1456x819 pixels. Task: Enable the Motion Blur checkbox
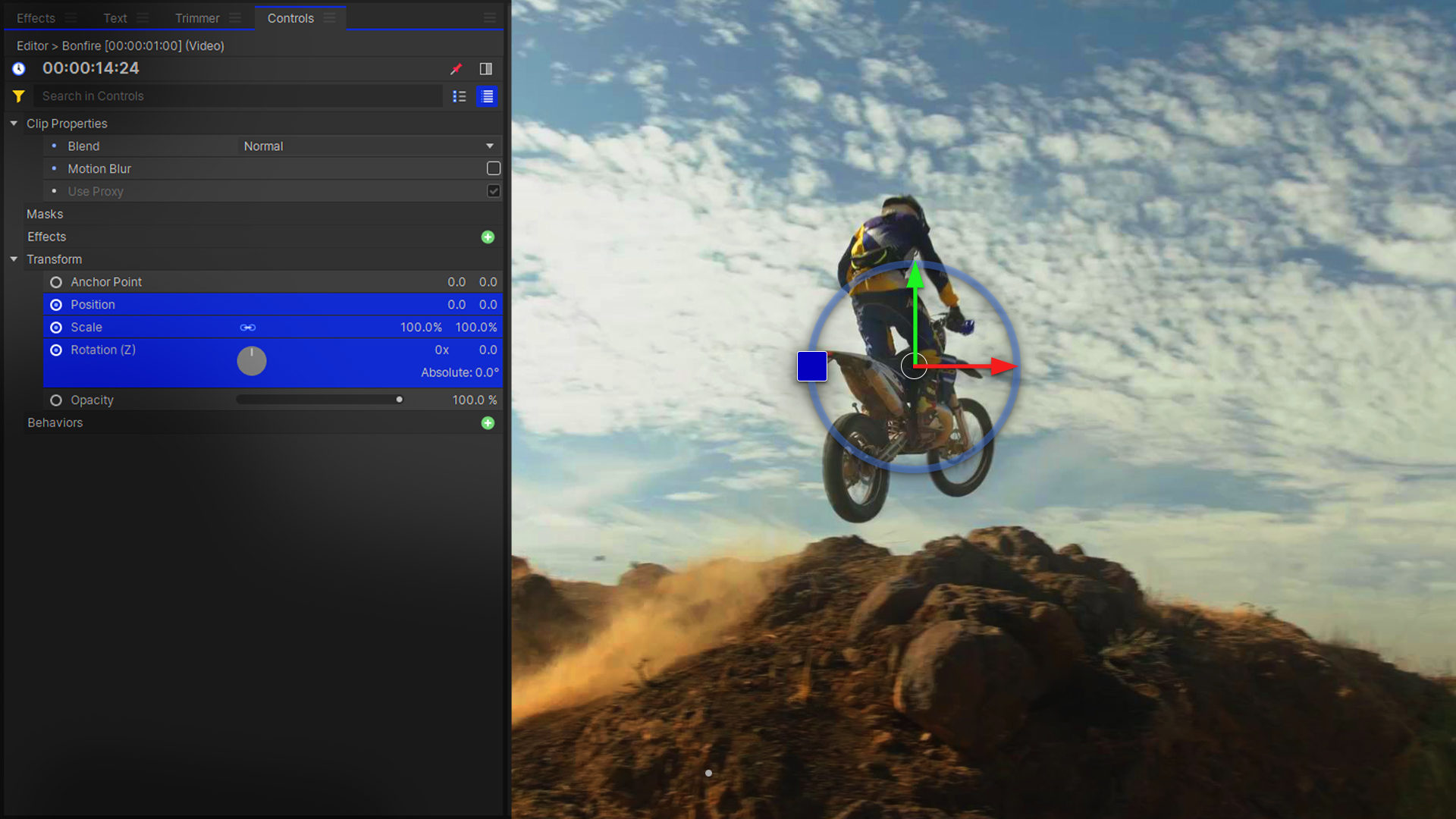pyautogui.click(x=494, y=168)
